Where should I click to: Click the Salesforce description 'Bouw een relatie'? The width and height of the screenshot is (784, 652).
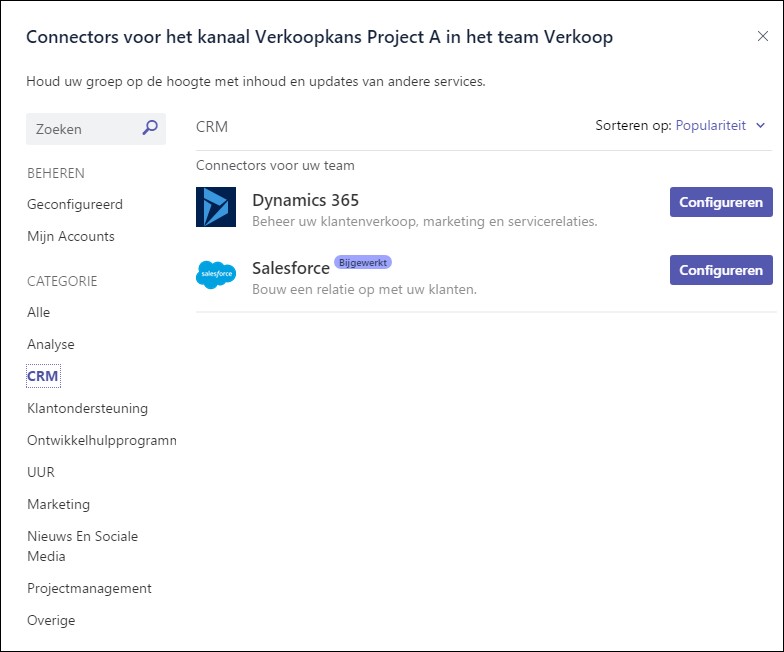tap(364, 290)
